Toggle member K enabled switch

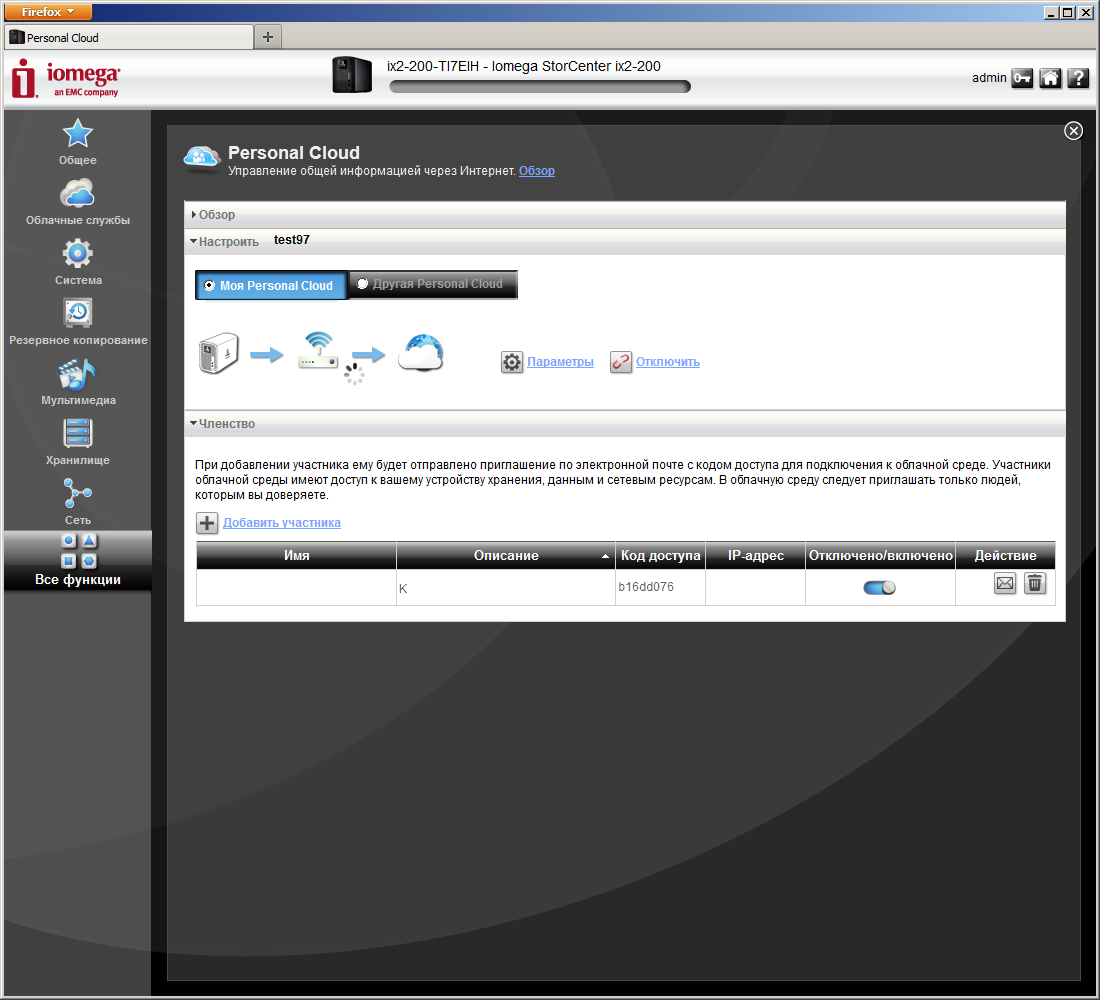coord(879,588)
